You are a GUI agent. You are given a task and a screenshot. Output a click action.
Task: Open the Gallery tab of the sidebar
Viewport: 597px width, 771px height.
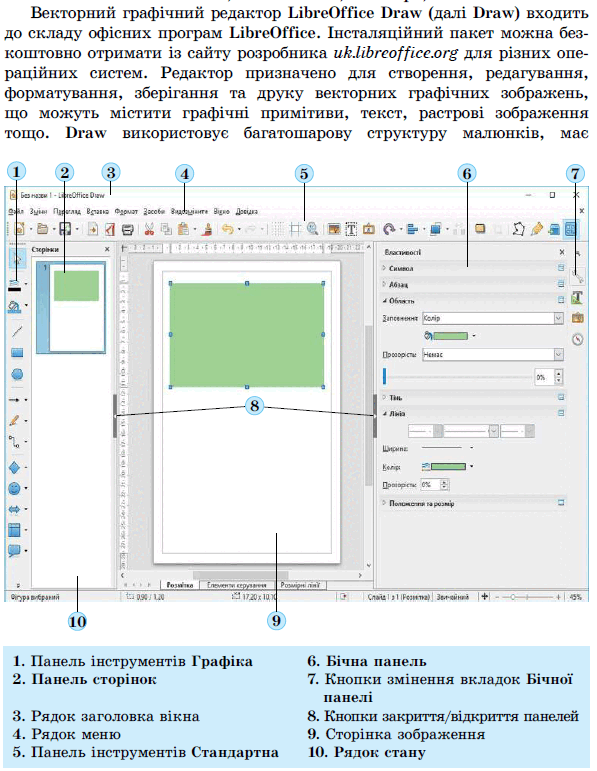(578, 318)
